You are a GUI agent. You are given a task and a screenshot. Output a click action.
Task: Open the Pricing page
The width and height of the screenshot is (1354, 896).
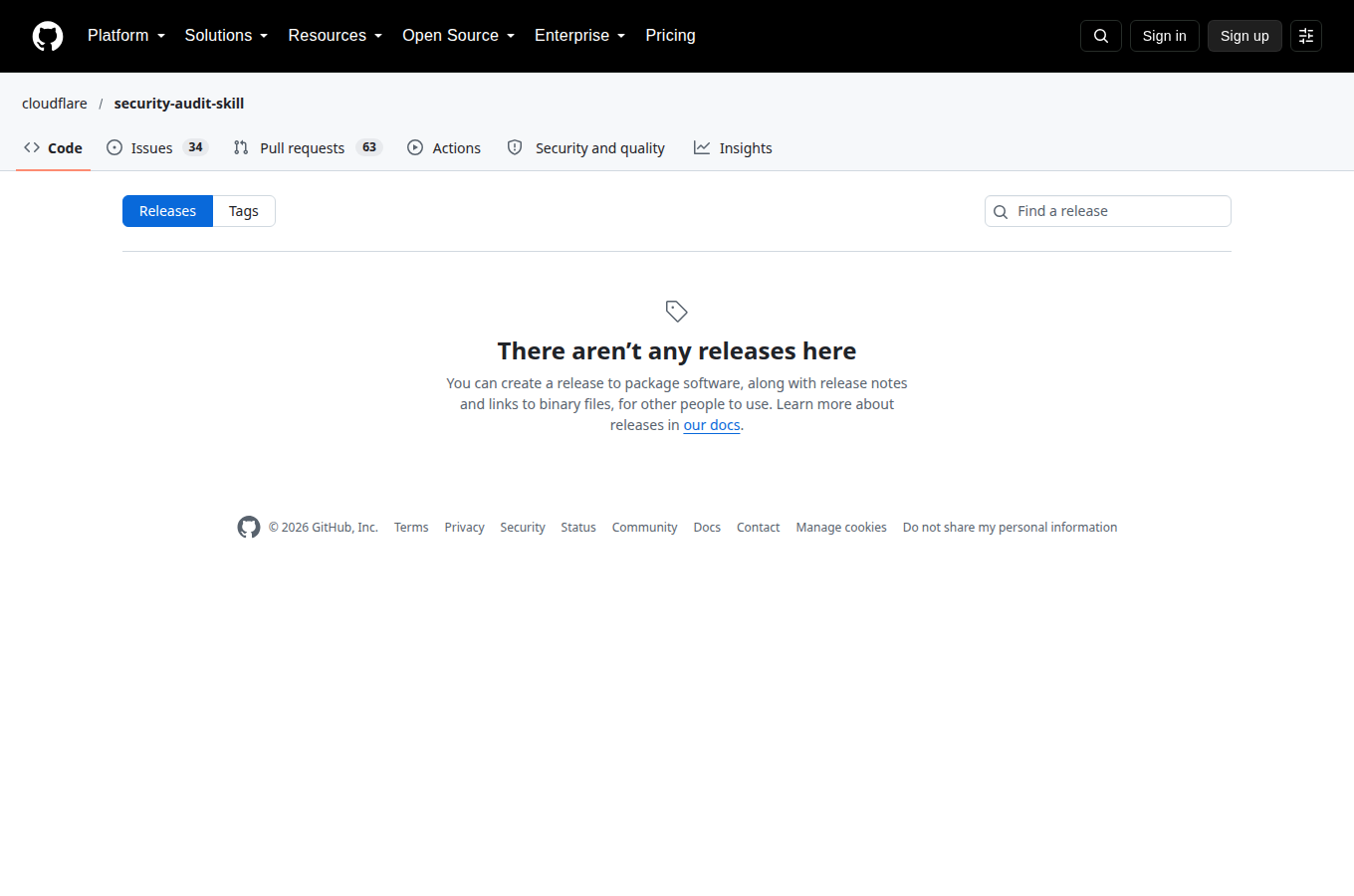point(670,36)
